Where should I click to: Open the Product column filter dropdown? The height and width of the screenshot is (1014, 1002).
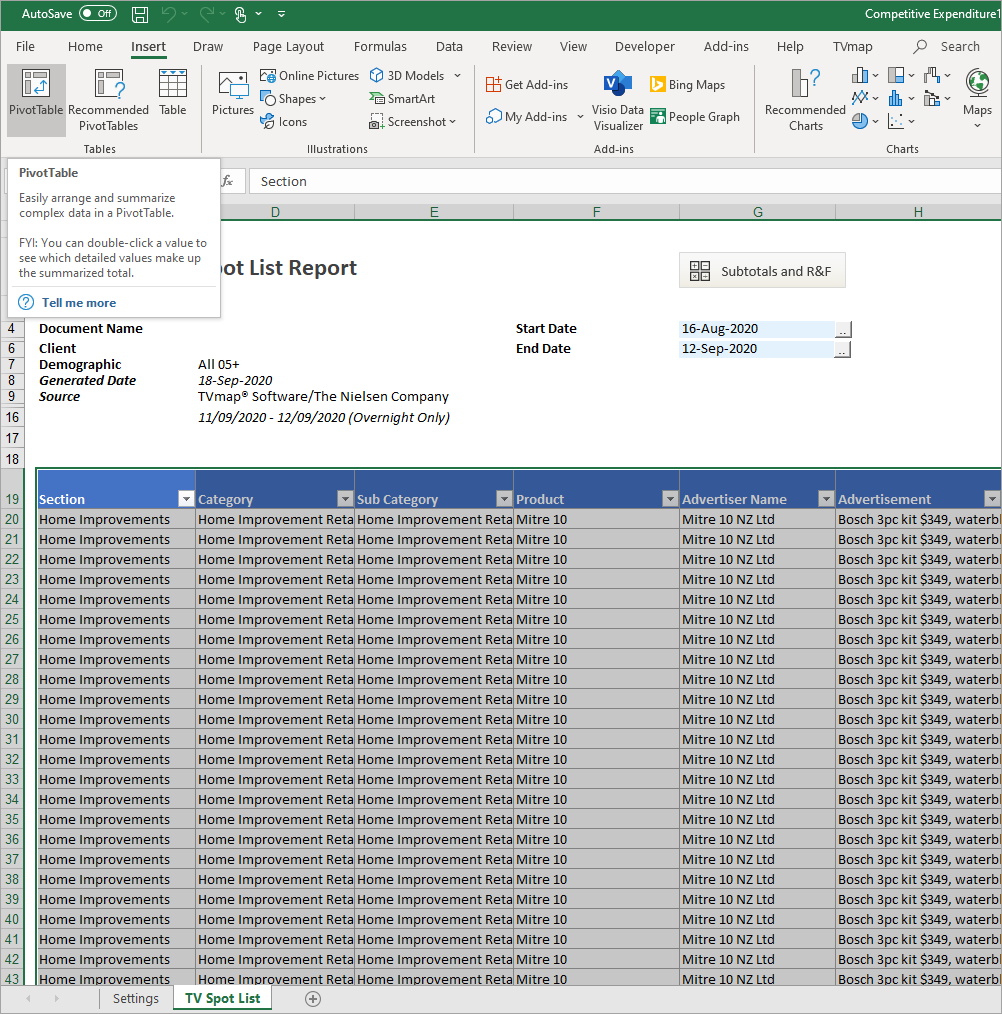coord(670,499)
